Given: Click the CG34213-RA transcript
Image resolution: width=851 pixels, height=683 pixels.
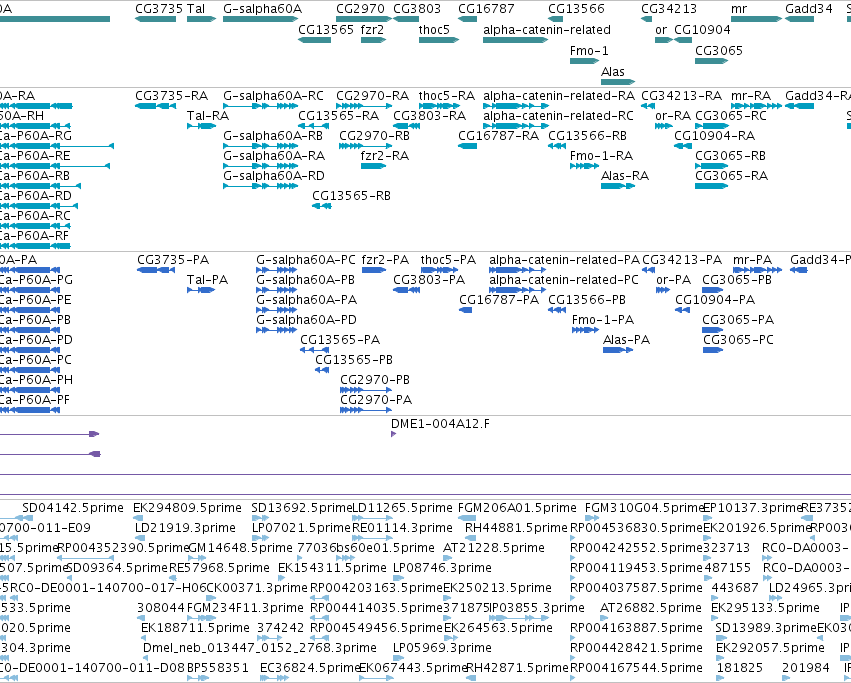Looking at the screenshot, I should (647, 106).
